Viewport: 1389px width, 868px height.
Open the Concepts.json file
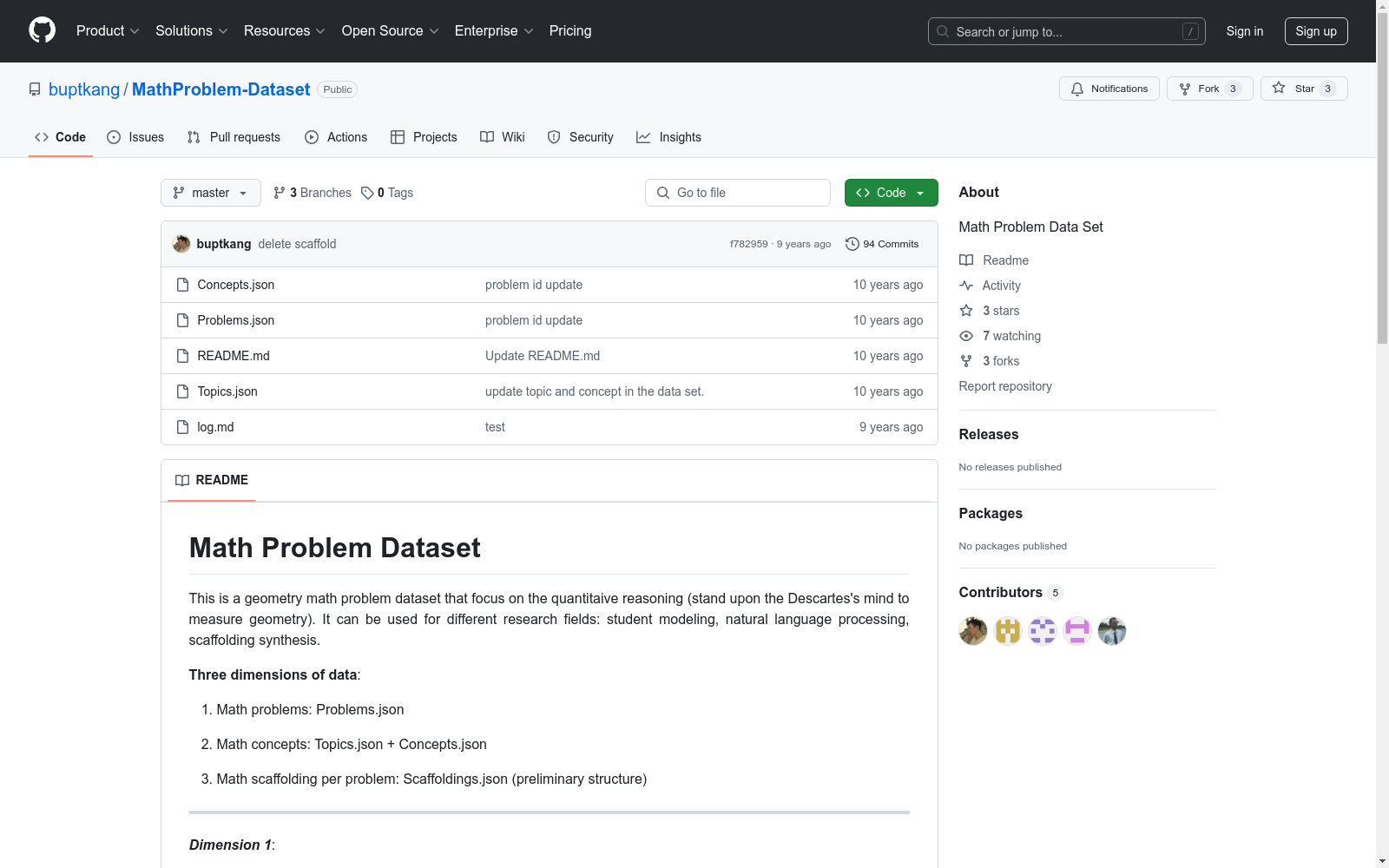coord(235,285)
